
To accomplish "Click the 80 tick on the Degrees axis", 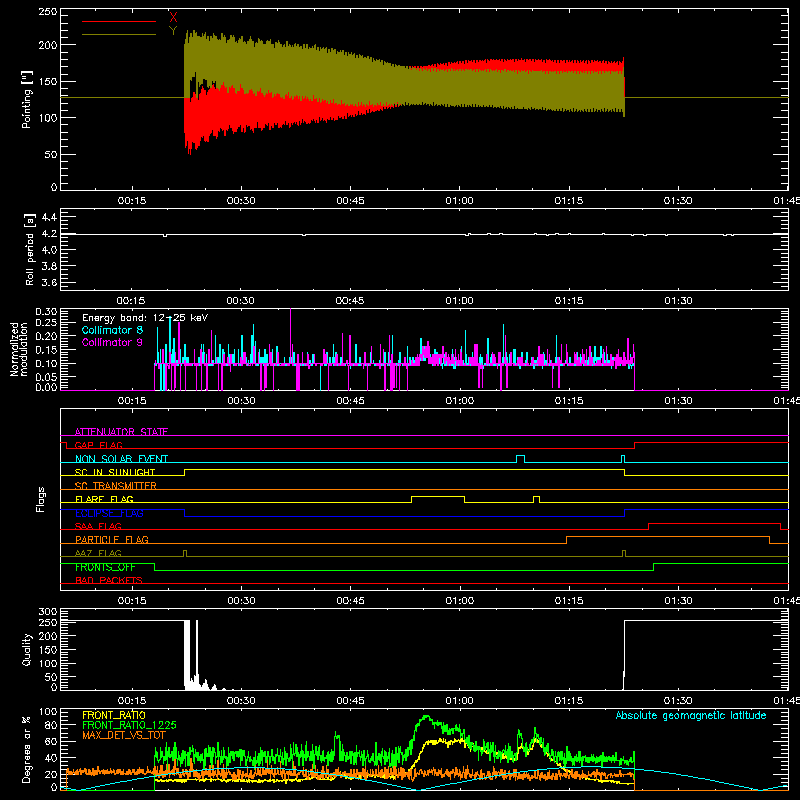I will coord(52,725).
